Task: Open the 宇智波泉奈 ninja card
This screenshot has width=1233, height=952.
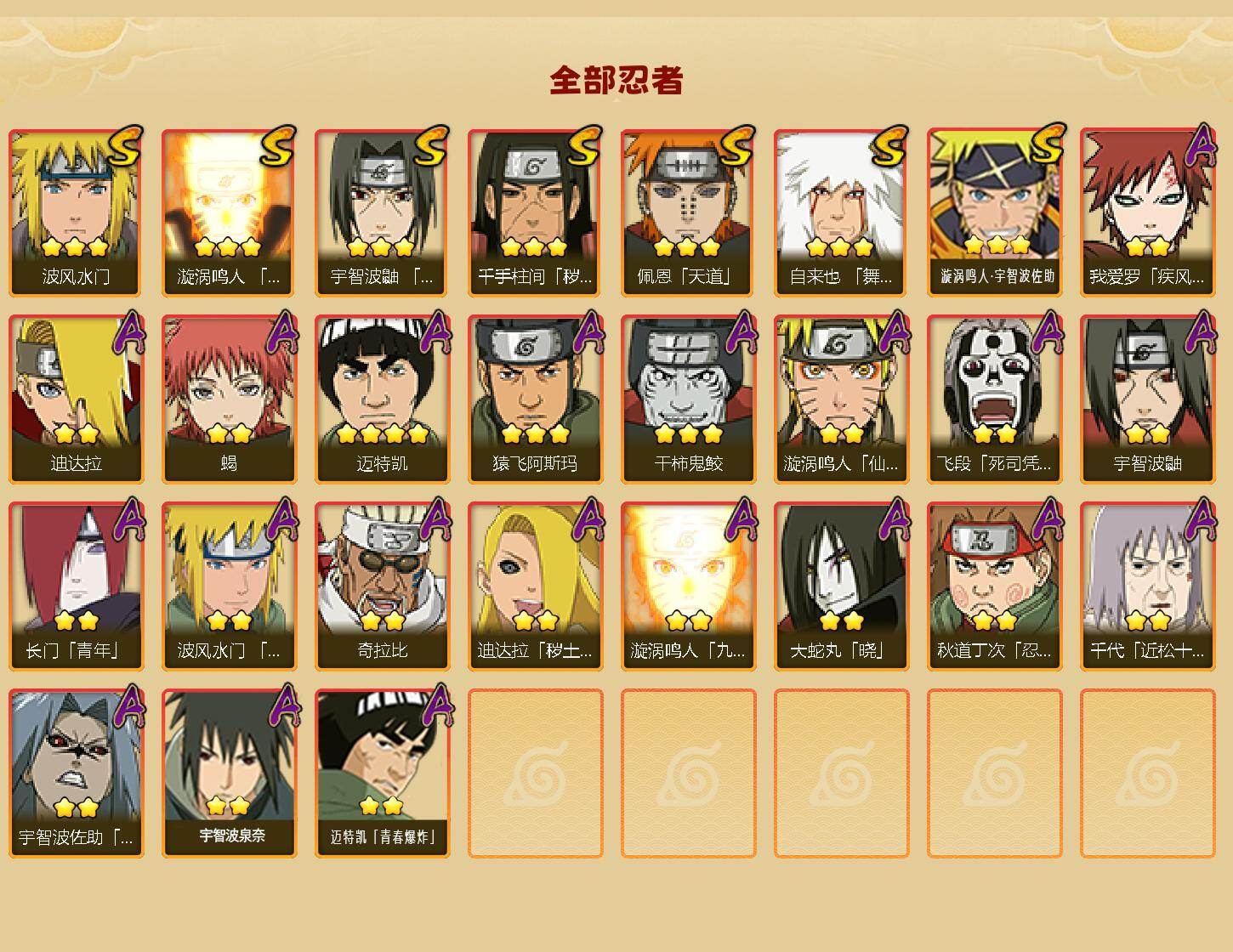Action: (229, 773)
